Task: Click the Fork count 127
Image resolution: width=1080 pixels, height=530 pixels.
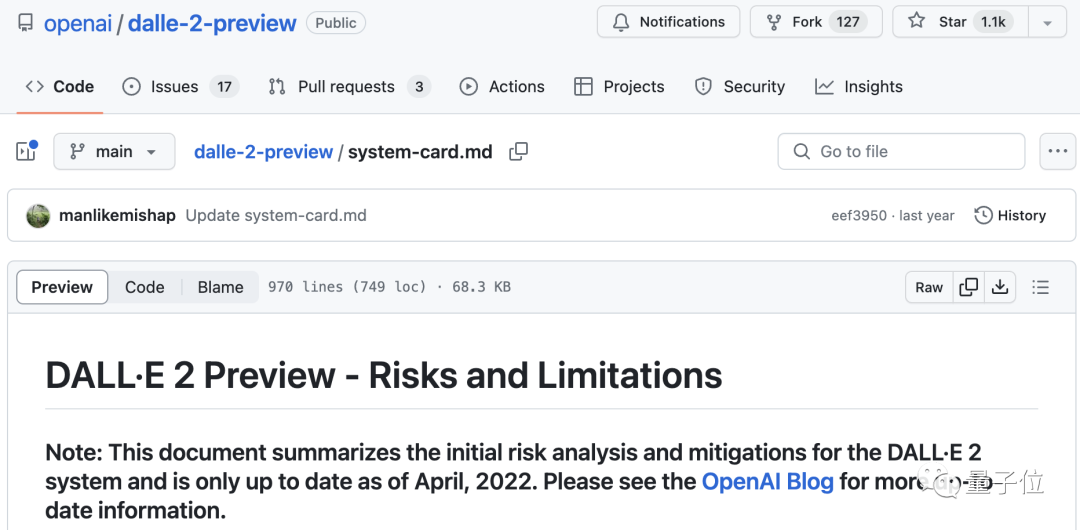Action: tap(848, 22)
